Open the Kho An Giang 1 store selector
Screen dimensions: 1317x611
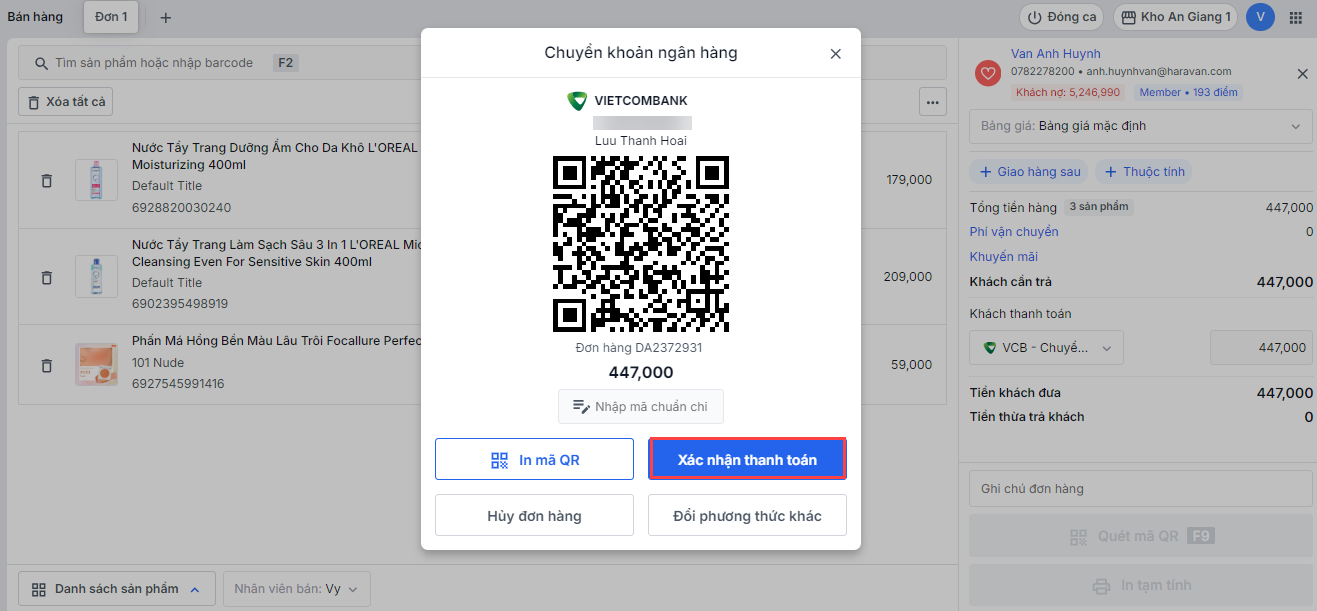pyautogui.click(x=1175, y=17)
